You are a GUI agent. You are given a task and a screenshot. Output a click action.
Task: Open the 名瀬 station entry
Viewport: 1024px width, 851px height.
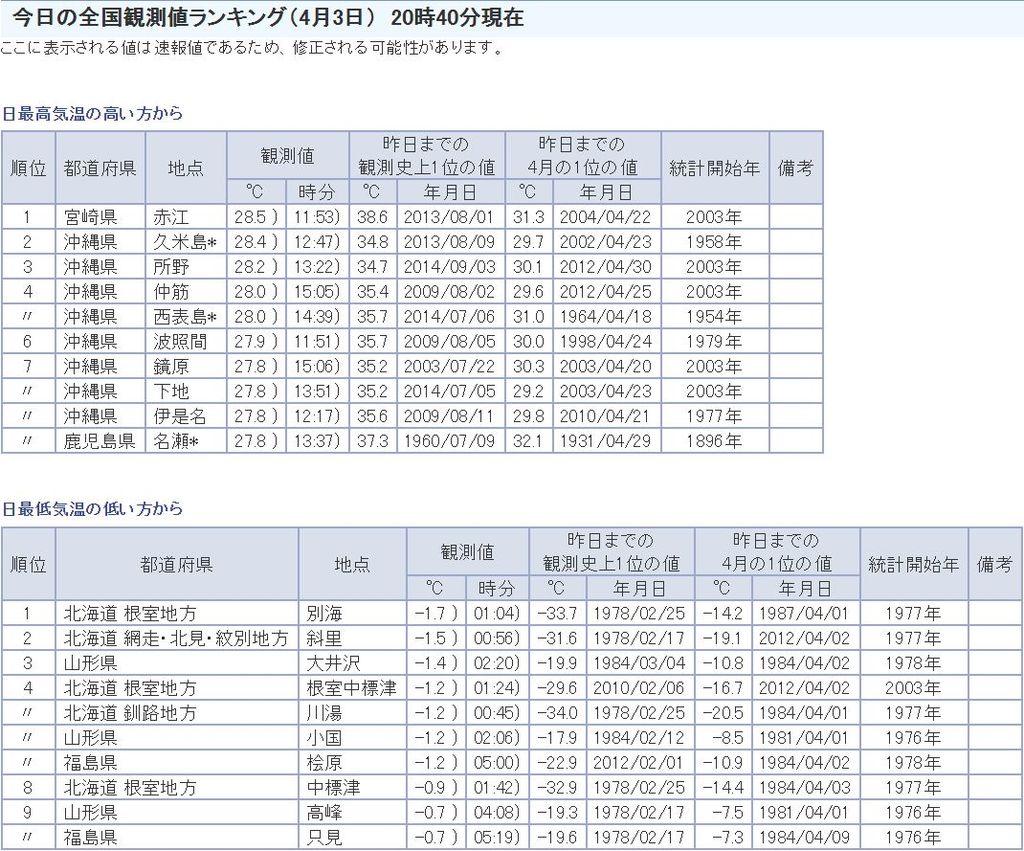click(x=176, y=441)
